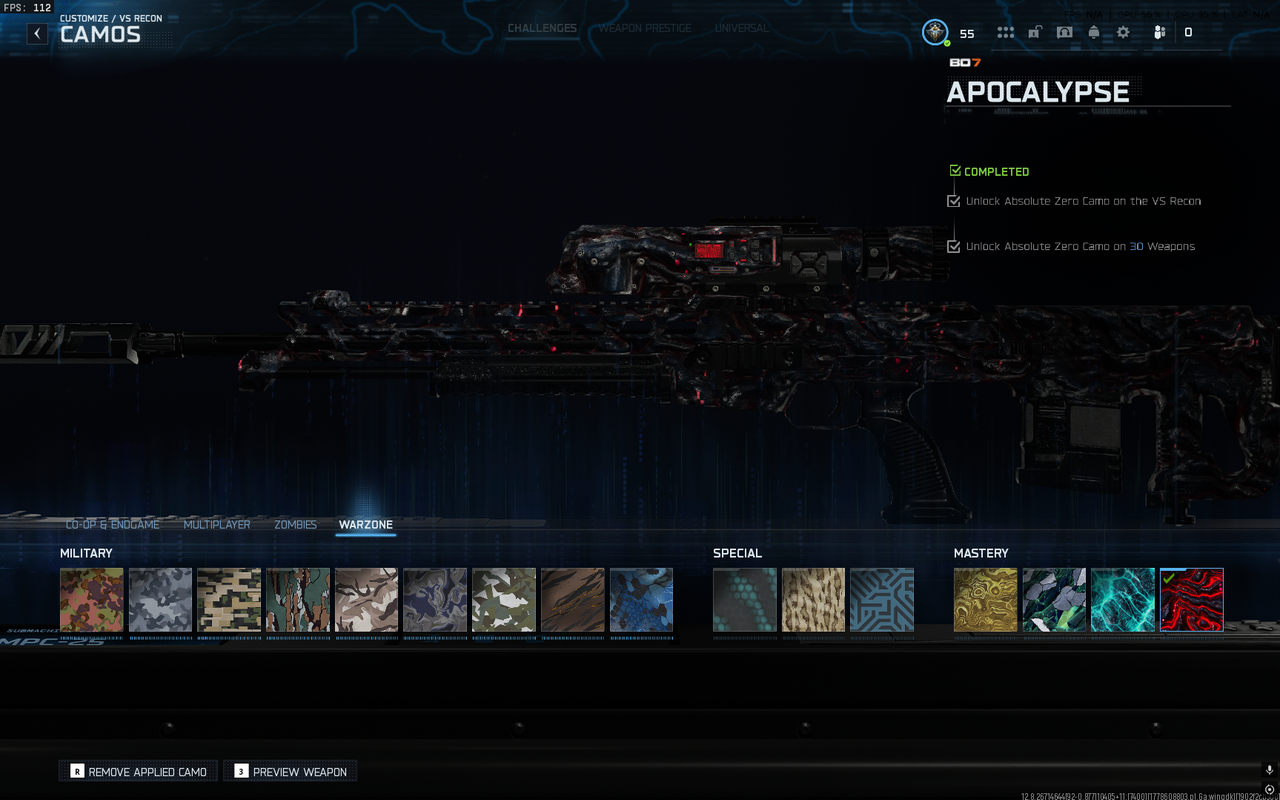Click the checkbox beside Absolute Zero on 30 Weapons
The width and height of the screenshot is (1280, 800).
click(954, 246)
